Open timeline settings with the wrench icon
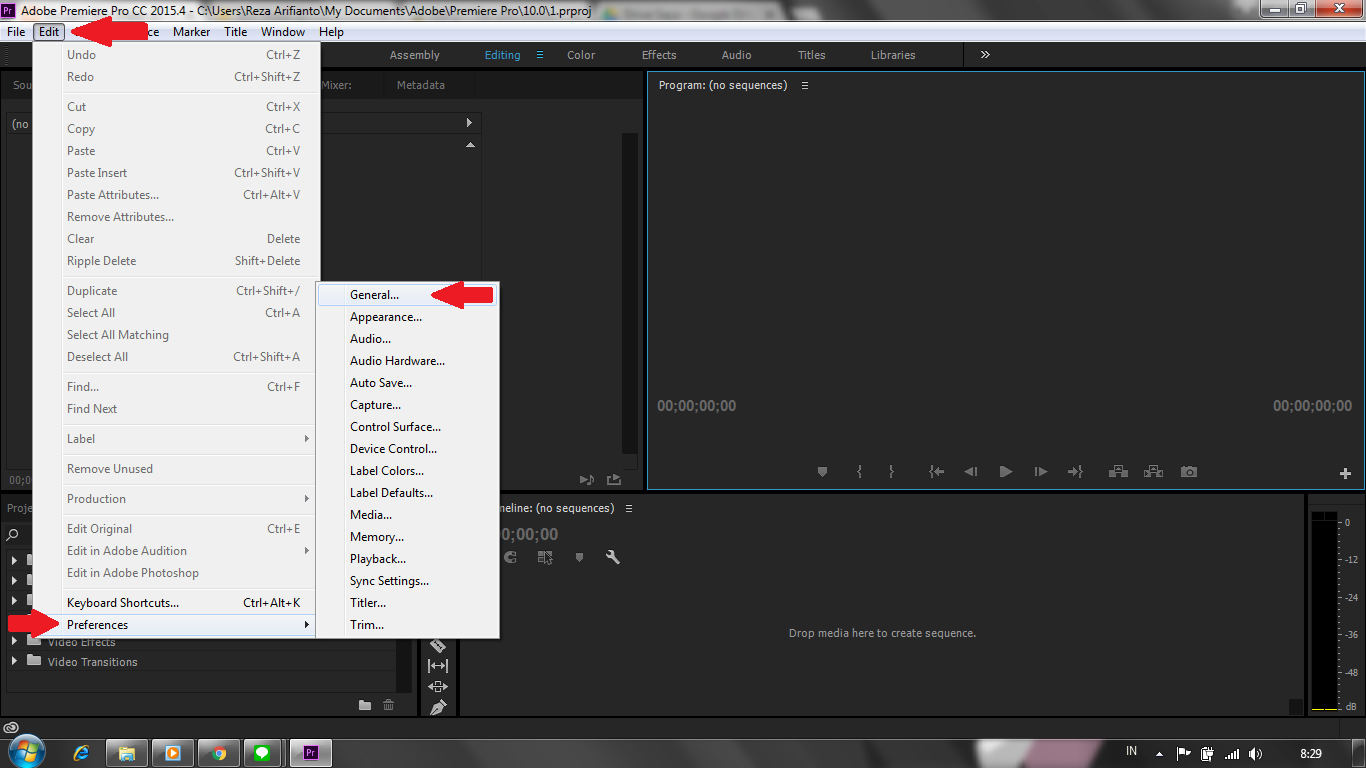 [613, 557]
